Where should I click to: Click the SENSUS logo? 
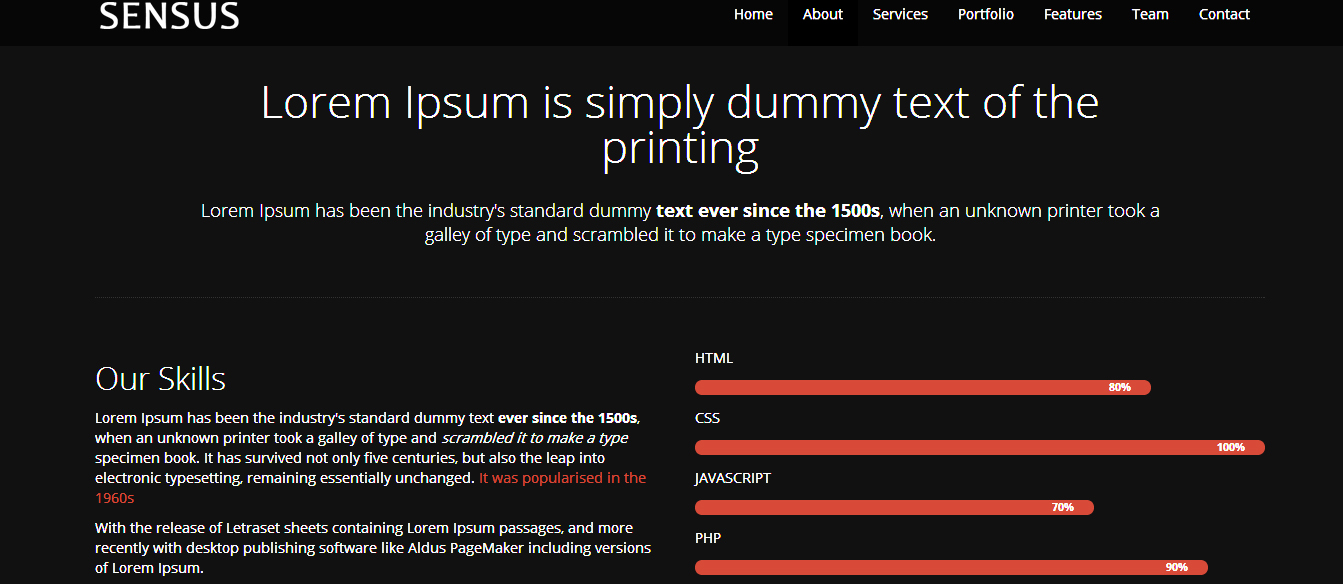point(169,16)
